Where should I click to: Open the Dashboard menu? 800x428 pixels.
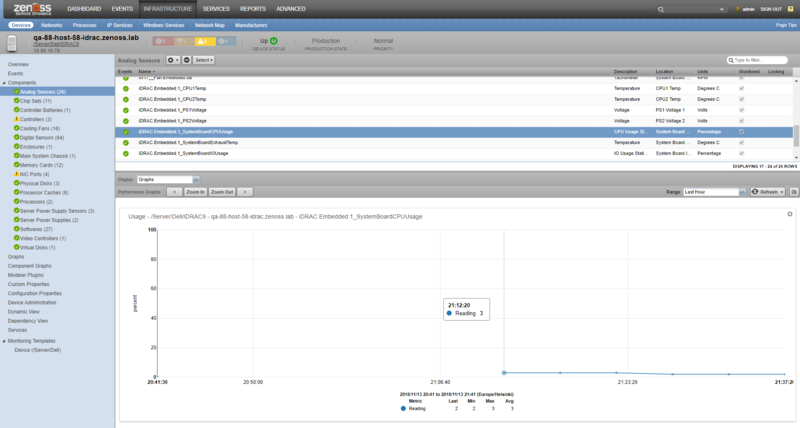click(x=84, y=9)
